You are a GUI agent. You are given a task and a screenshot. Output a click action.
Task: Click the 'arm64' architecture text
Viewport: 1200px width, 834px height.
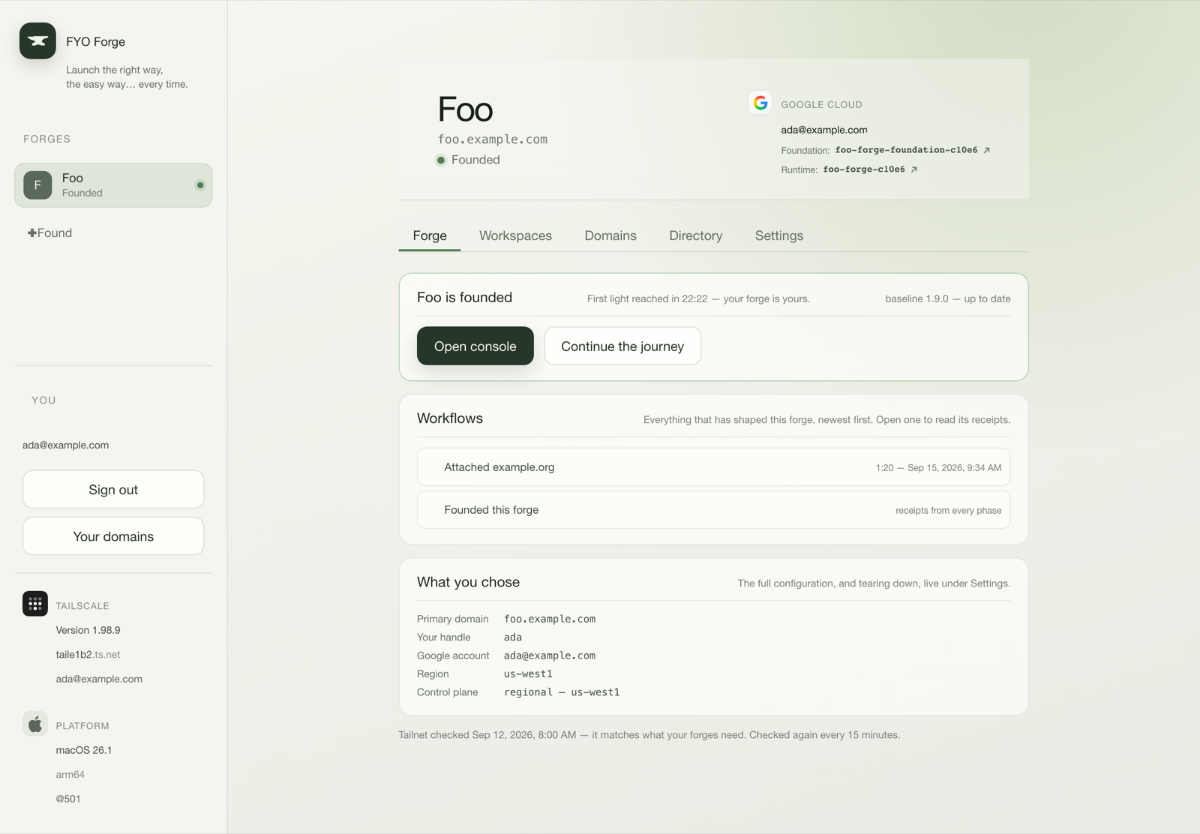click(x=70, y=774)
